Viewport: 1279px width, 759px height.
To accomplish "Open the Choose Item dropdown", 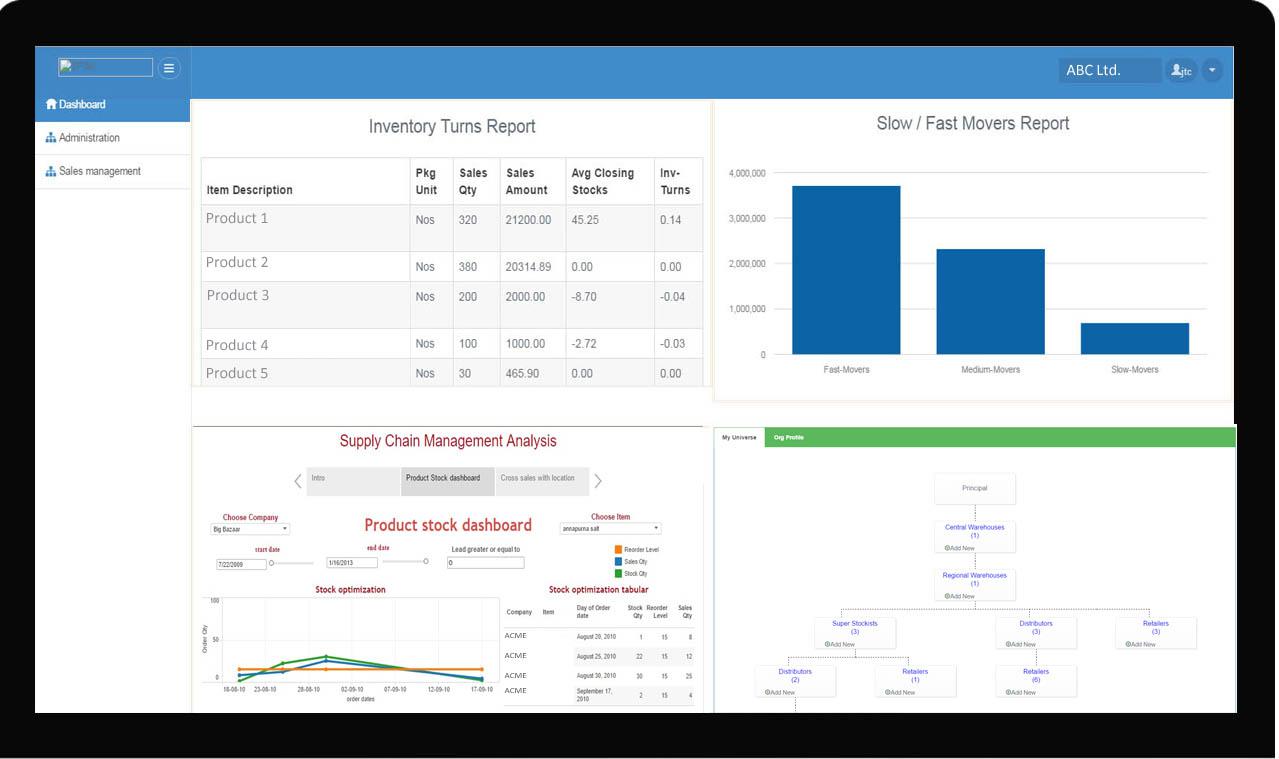I will pyautogui.click(x=610, y=528).
